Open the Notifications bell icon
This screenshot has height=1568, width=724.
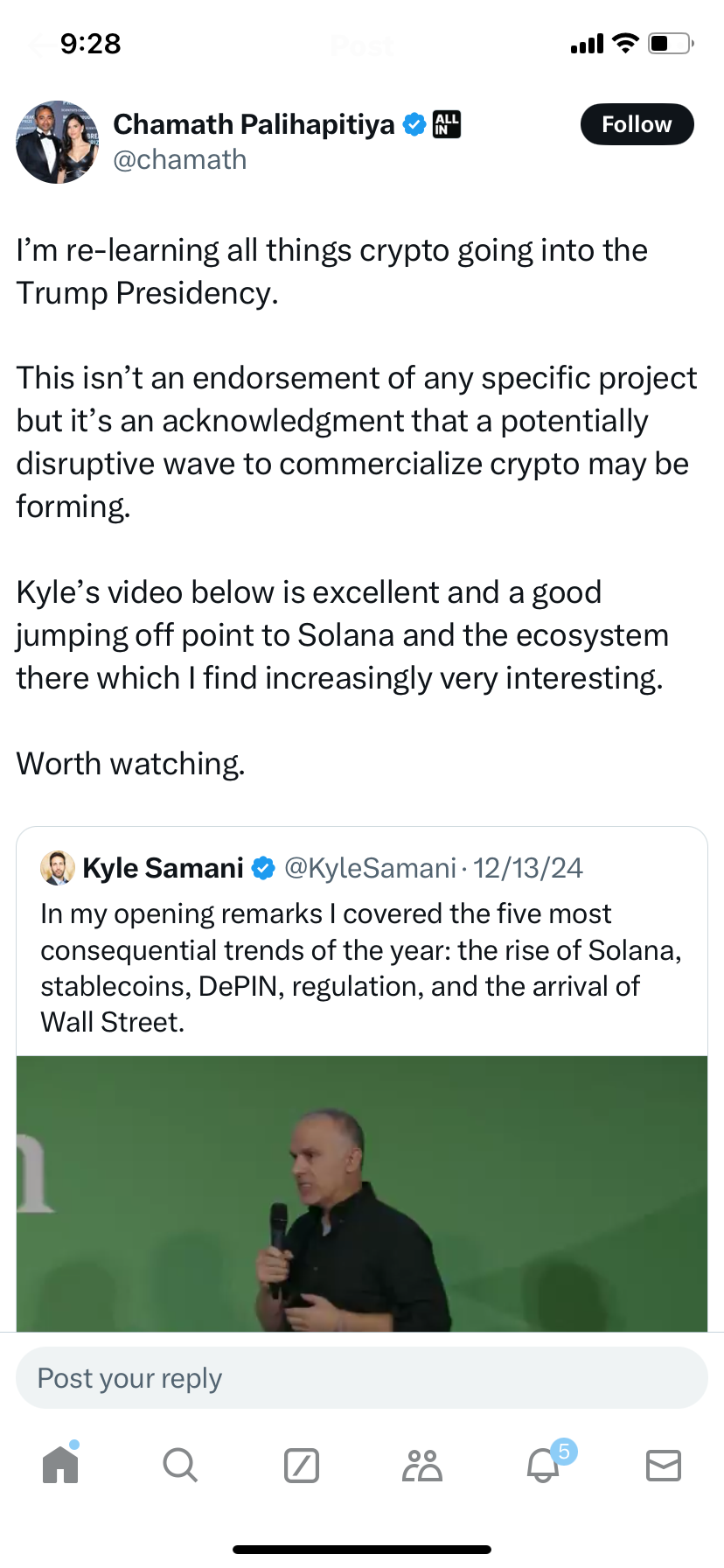tap(543, 1465)
